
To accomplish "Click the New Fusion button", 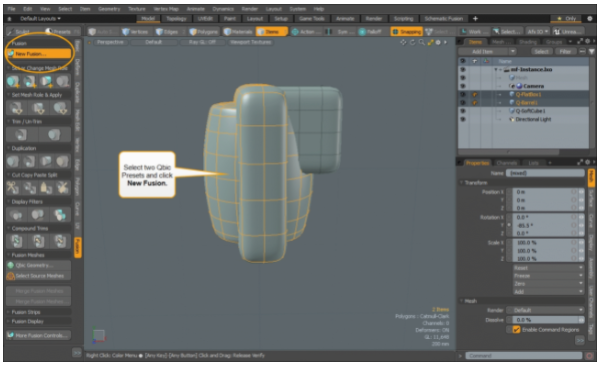I will tap(39, 54).
